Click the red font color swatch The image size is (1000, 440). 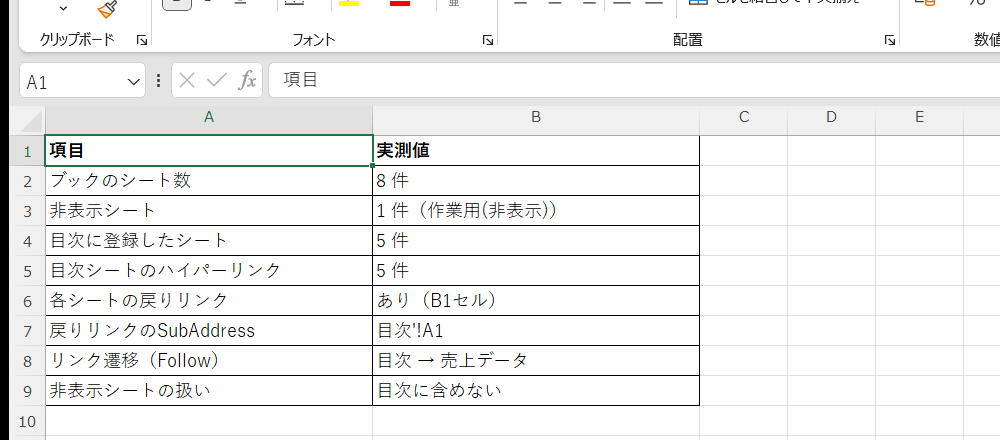pos(400,3)
